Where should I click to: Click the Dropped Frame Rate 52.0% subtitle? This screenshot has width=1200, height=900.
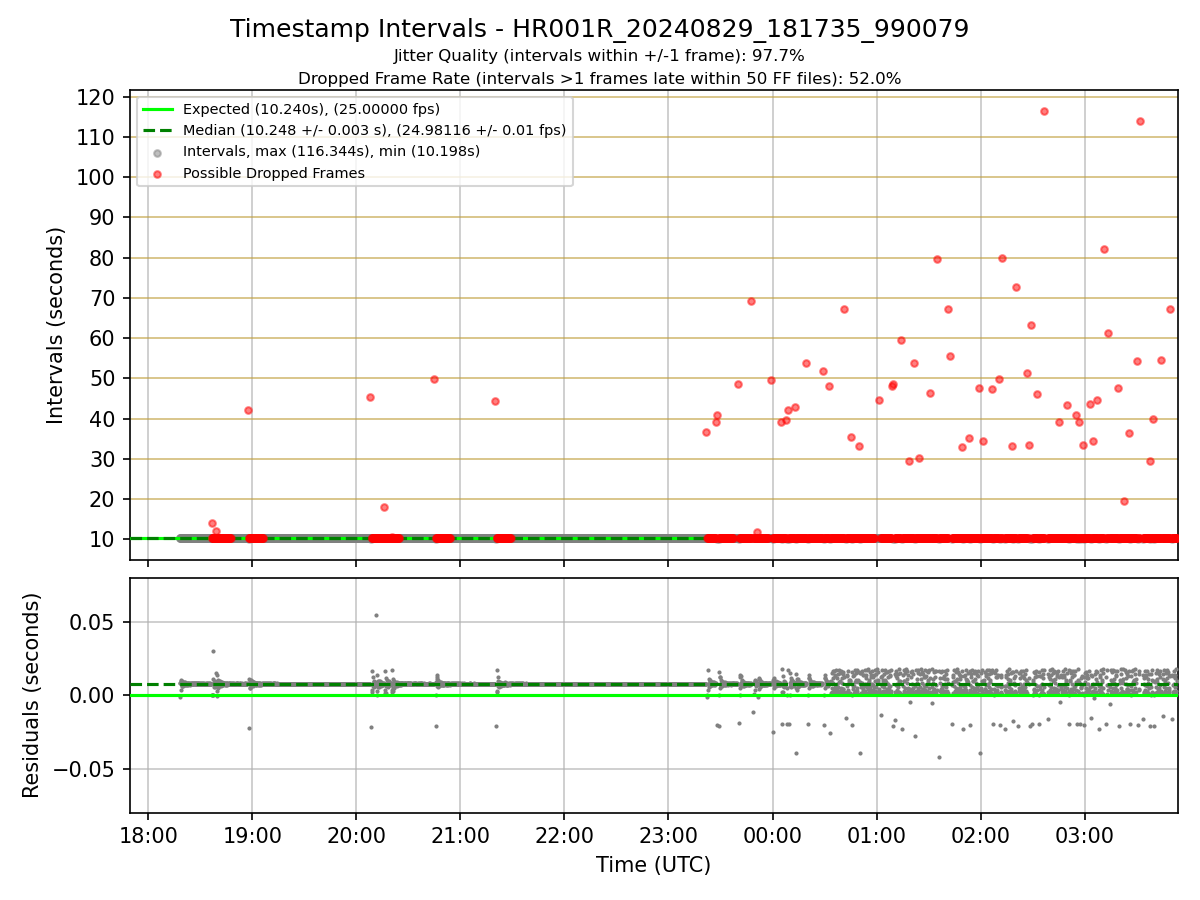click(599, 78)
